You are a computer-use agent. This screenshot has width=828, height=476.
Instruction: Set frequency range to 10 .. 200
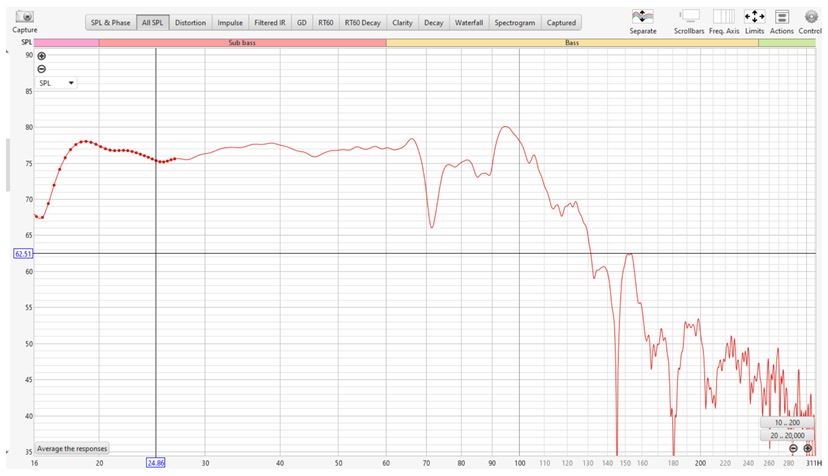787,423
